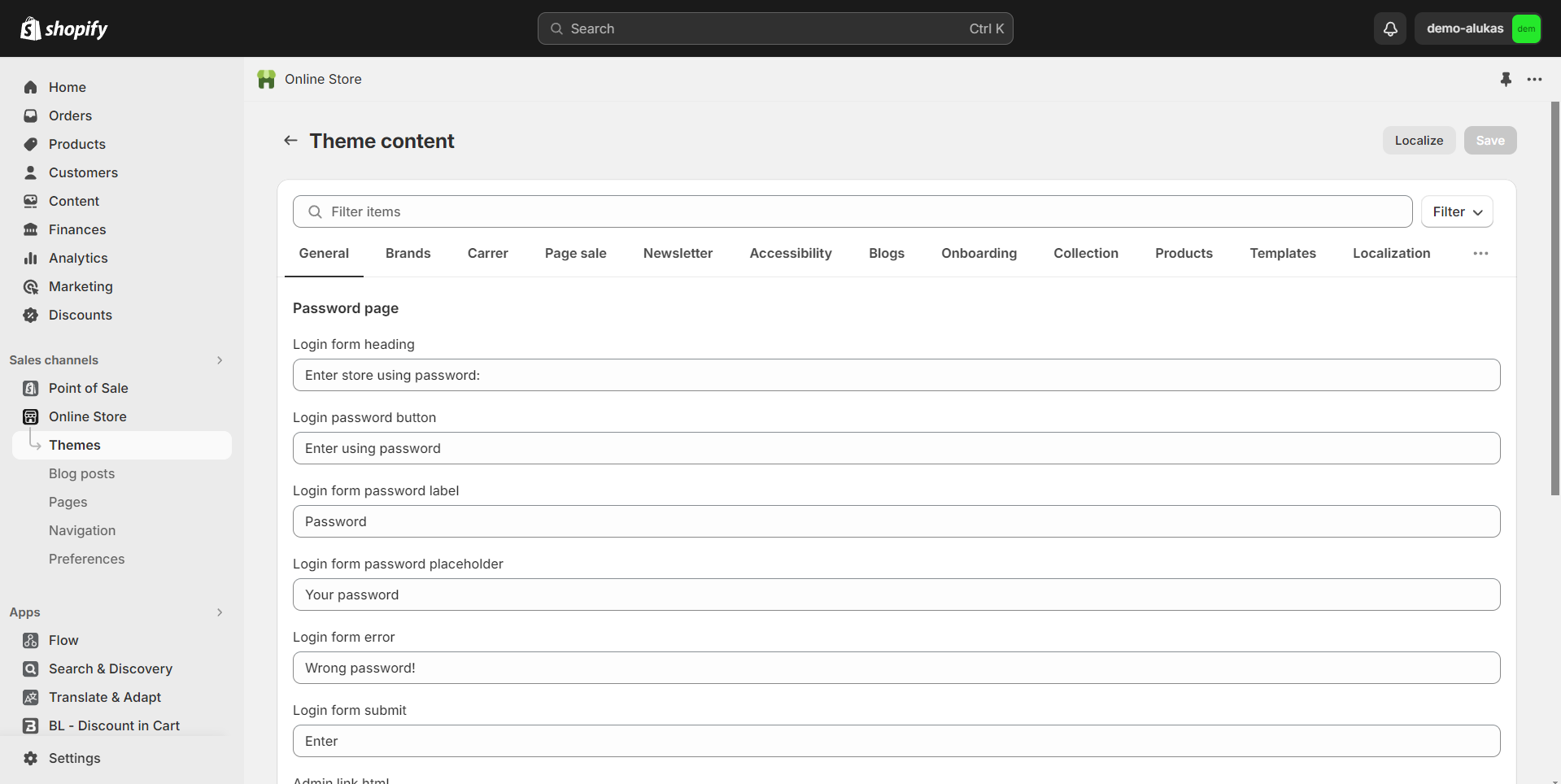The height and width of the screenshot is (784, 1561).
Task: Click the page vertical scrollbar
Action: [x=1555, y=299]
